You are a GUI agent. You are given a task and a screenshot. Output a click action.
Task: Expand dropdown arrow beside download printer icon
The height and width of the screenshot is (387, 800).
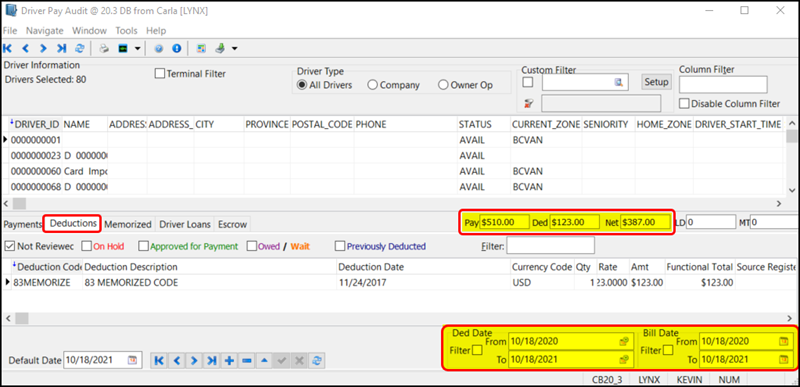(234, 49)
